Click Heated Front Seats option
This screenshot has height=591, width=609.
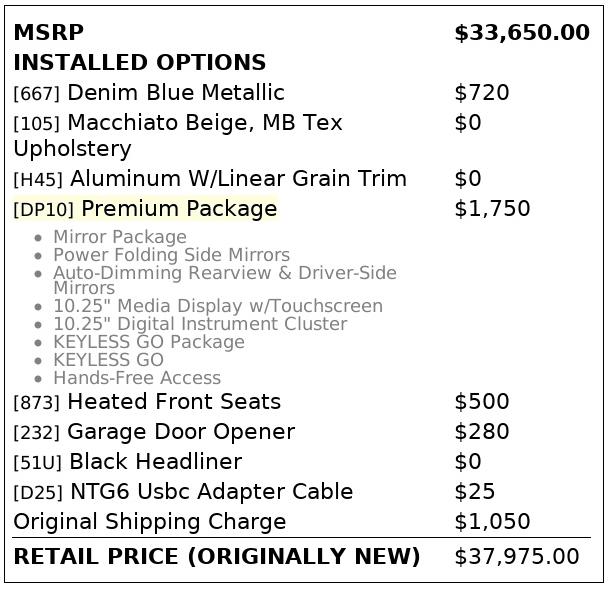click(x=173, y=402)
